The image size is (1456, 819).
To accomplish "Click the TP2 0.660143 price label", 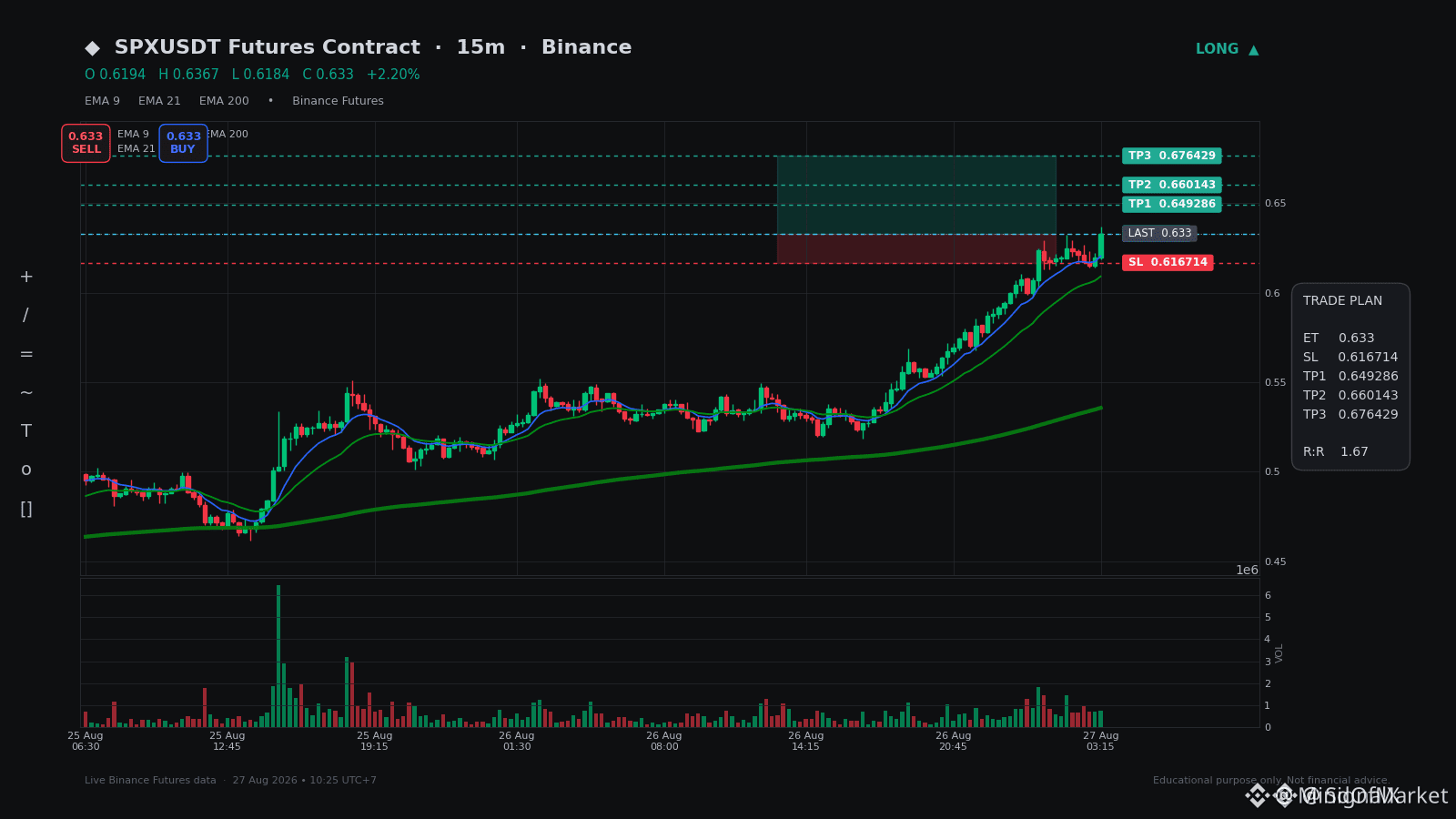I will coord(1171,185).
